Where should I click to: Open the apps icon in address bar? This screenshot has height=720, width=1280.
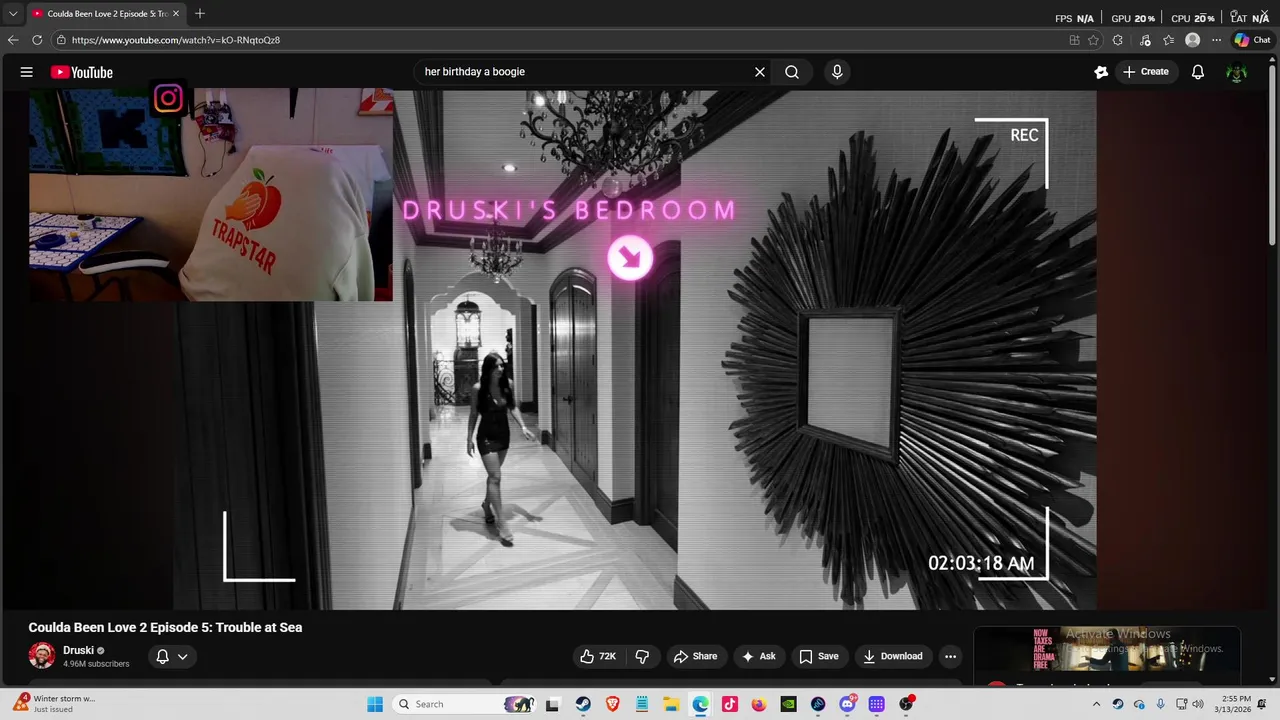[x=1074, y=40]
